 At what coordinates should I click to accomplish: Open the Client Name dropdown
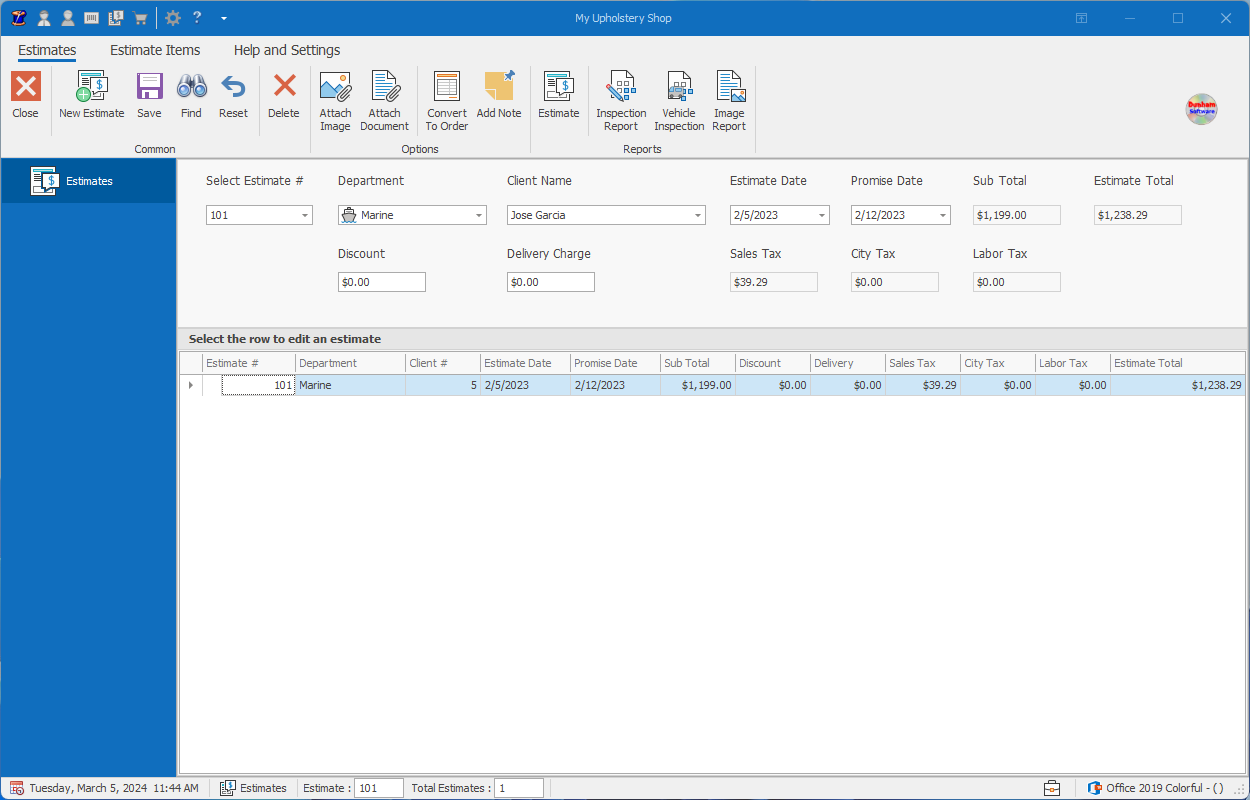point(697,214)
